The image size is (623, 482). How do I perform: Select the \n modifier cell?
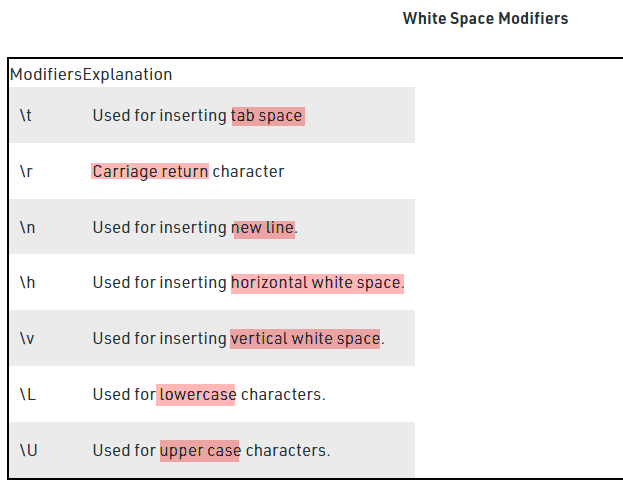click(x=27, y=227)
